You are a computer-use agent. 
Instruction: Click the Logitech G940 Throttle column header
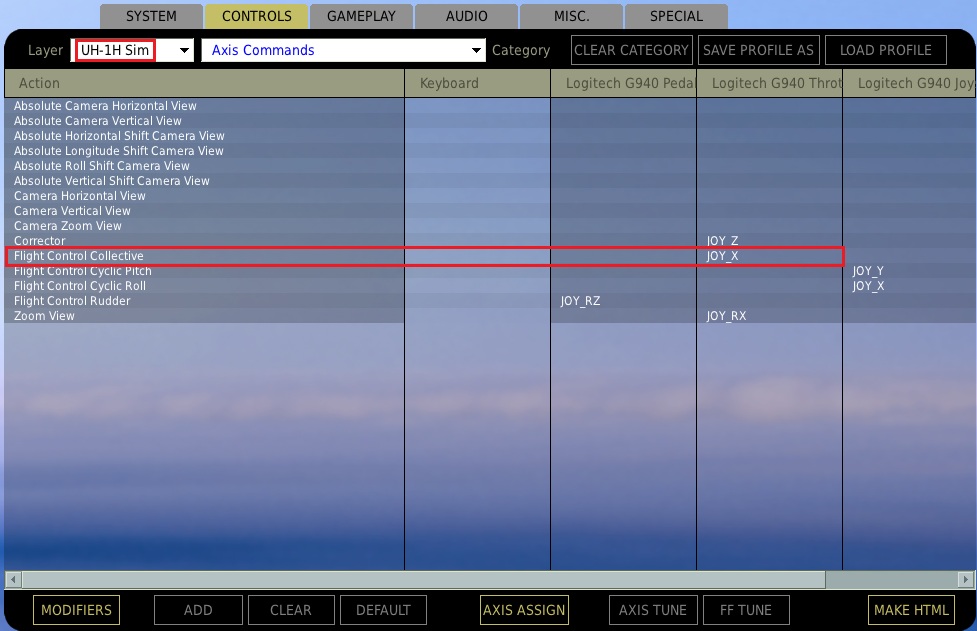point(770,83)
